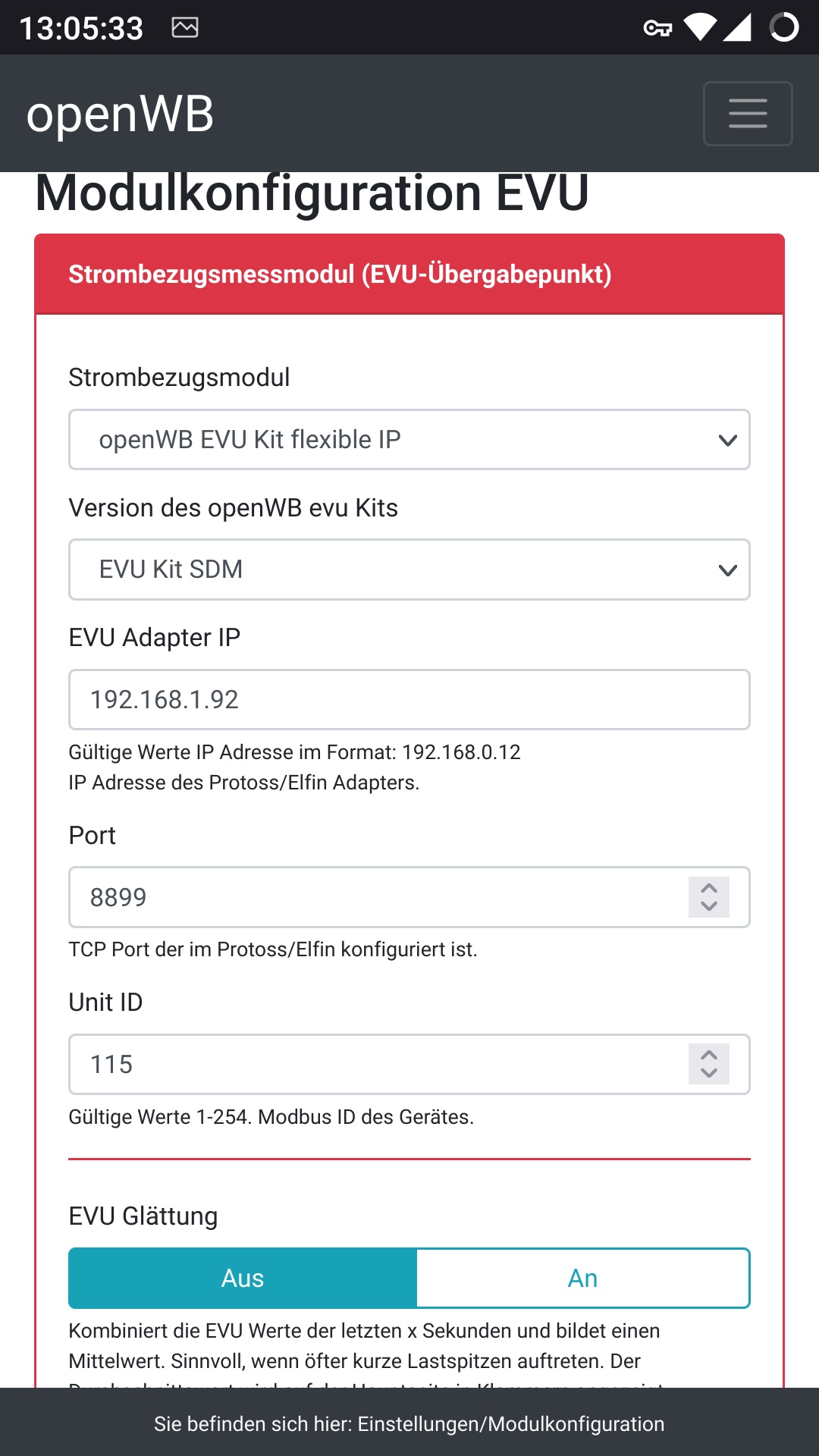Tap the Wi-Fi signal status icon
Image resolution: width=819 pixels, height=1456 pixels.
[699, 27]
